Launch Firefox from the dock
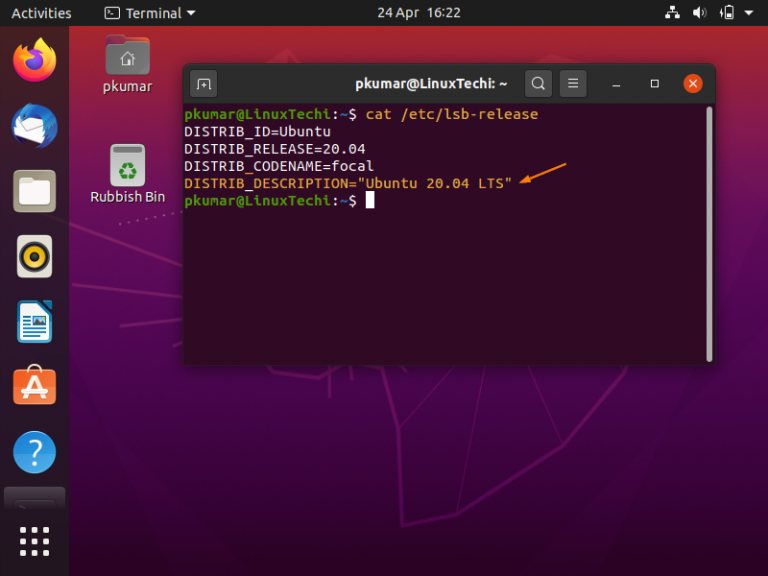The height and width of the screenshot is (576, 768). point(34,61)
